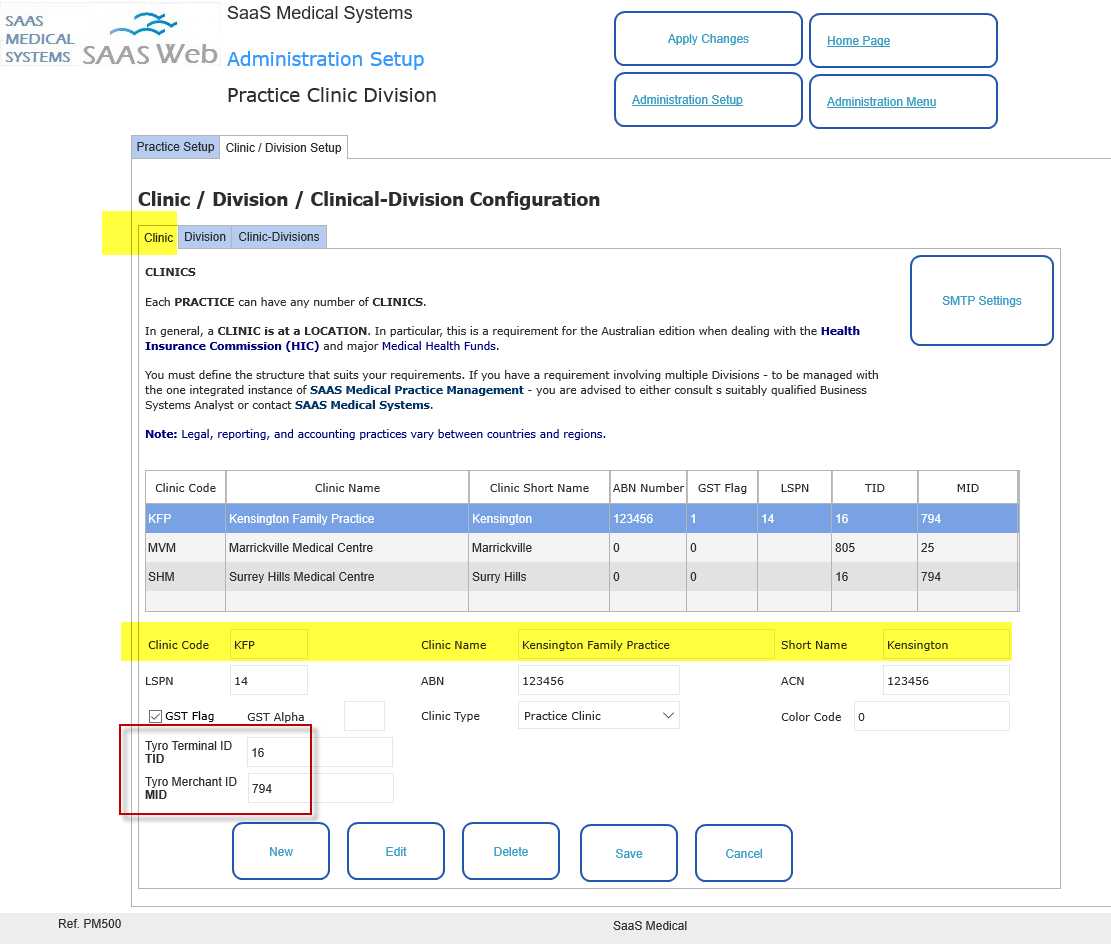This screenshot has width=1111, height=944.
Task: Click the Tyro Merchant ID MID field
Action: tap(320, 788)
